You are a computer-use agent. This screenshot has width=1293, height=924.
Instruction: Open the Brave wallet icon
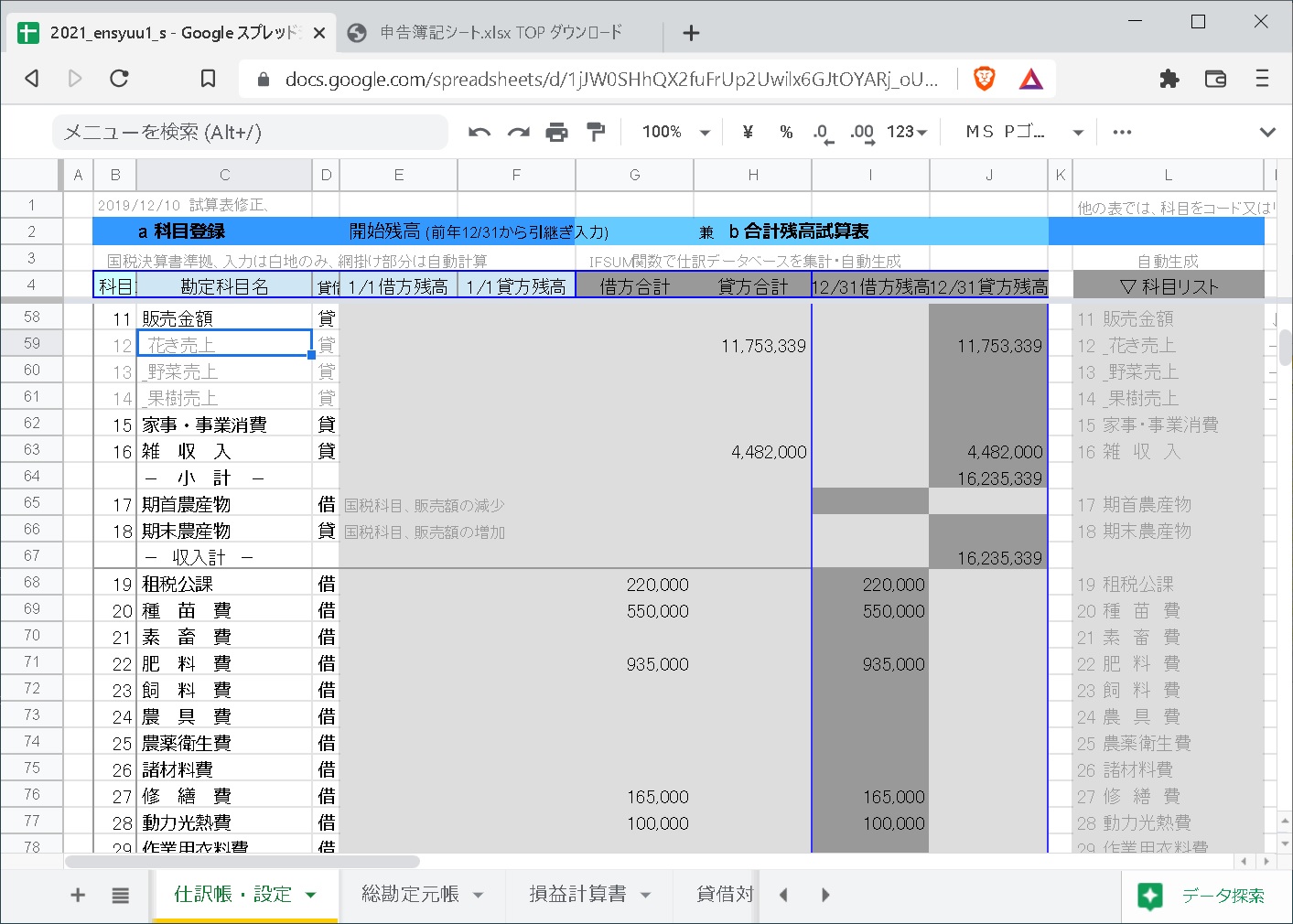[1215, 79]
